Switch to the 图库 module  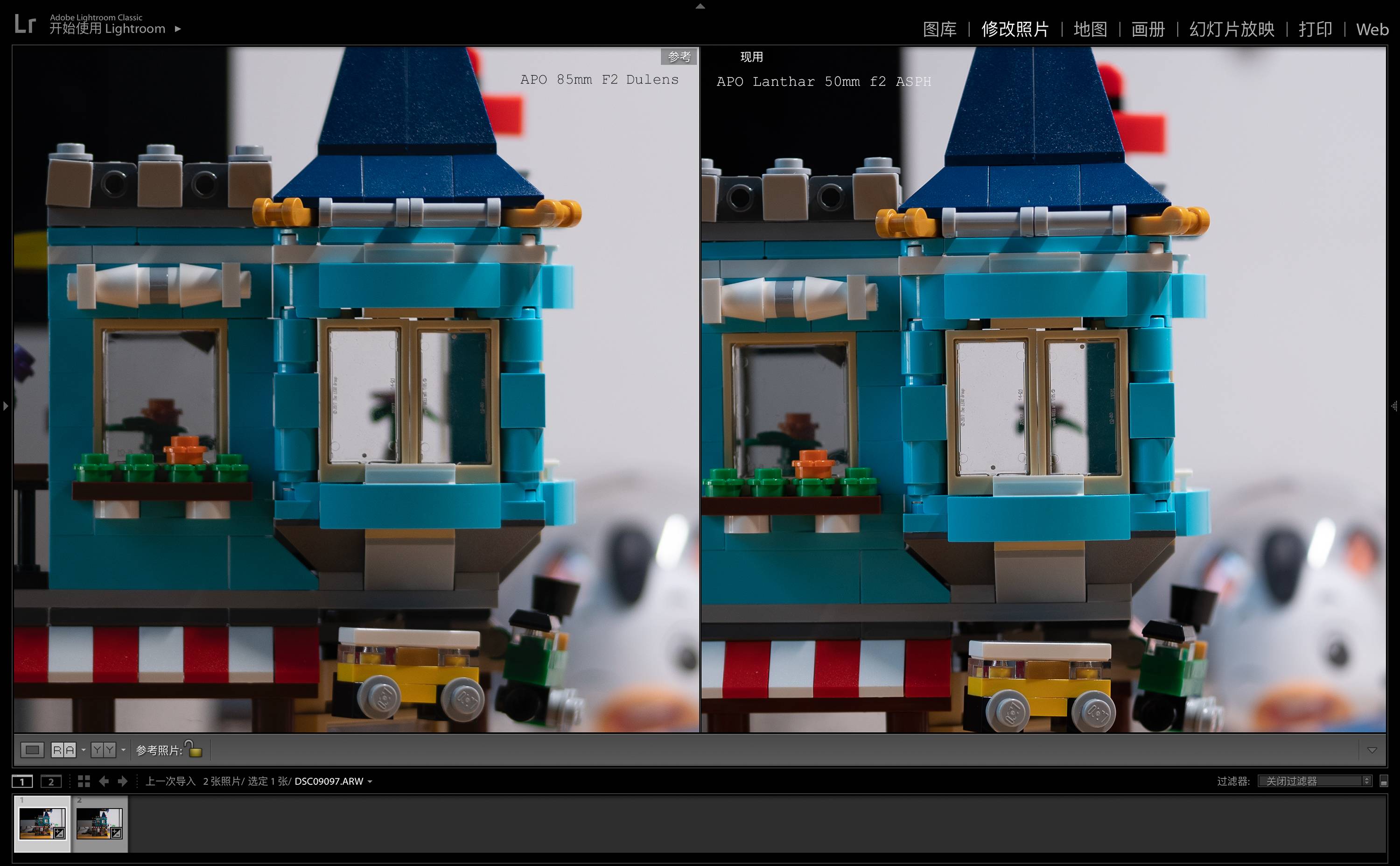[940, 29]
